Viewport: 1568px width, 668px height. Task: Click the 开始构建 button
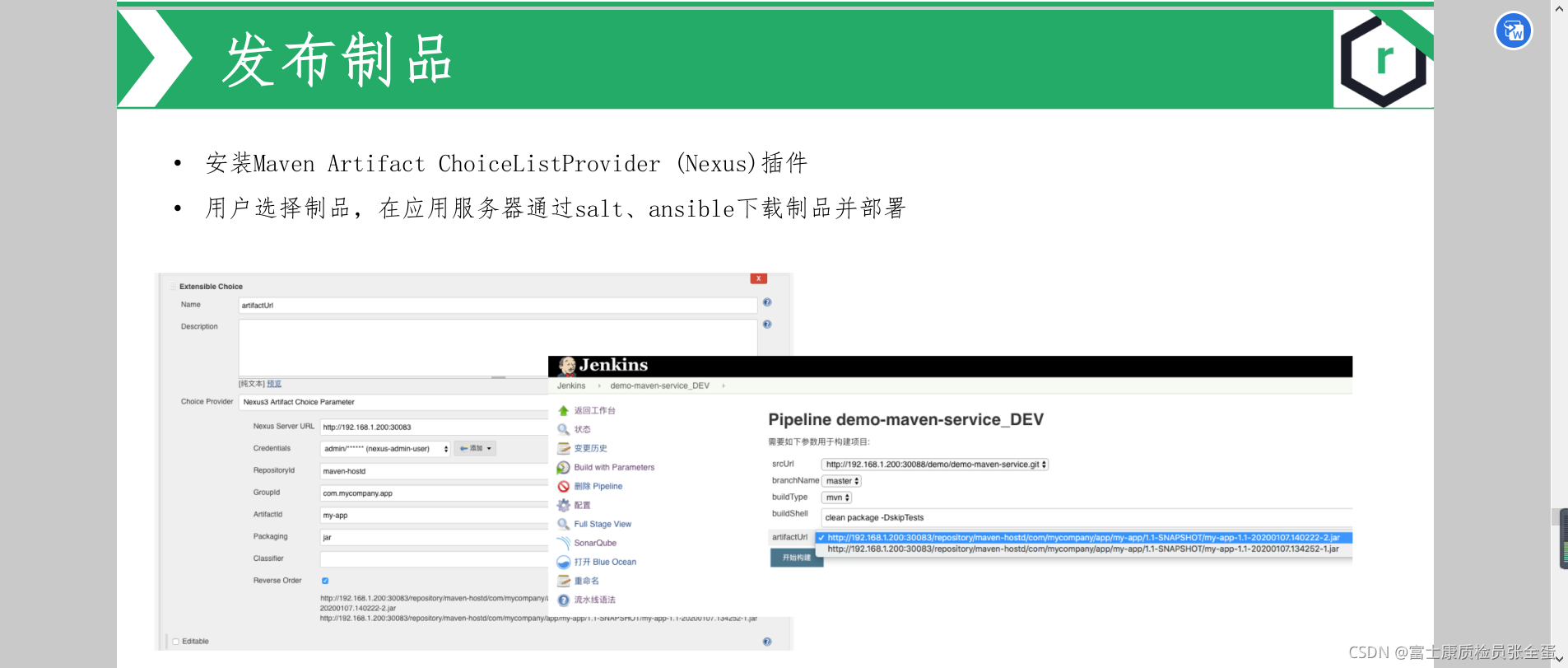796,558
